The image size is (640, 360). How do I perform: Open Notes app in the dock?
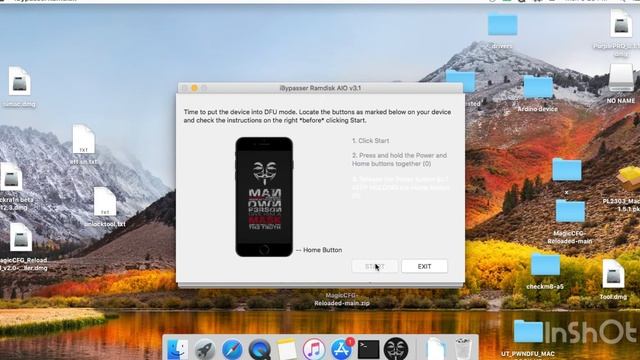pyautogui.click(x=287, y=349)
